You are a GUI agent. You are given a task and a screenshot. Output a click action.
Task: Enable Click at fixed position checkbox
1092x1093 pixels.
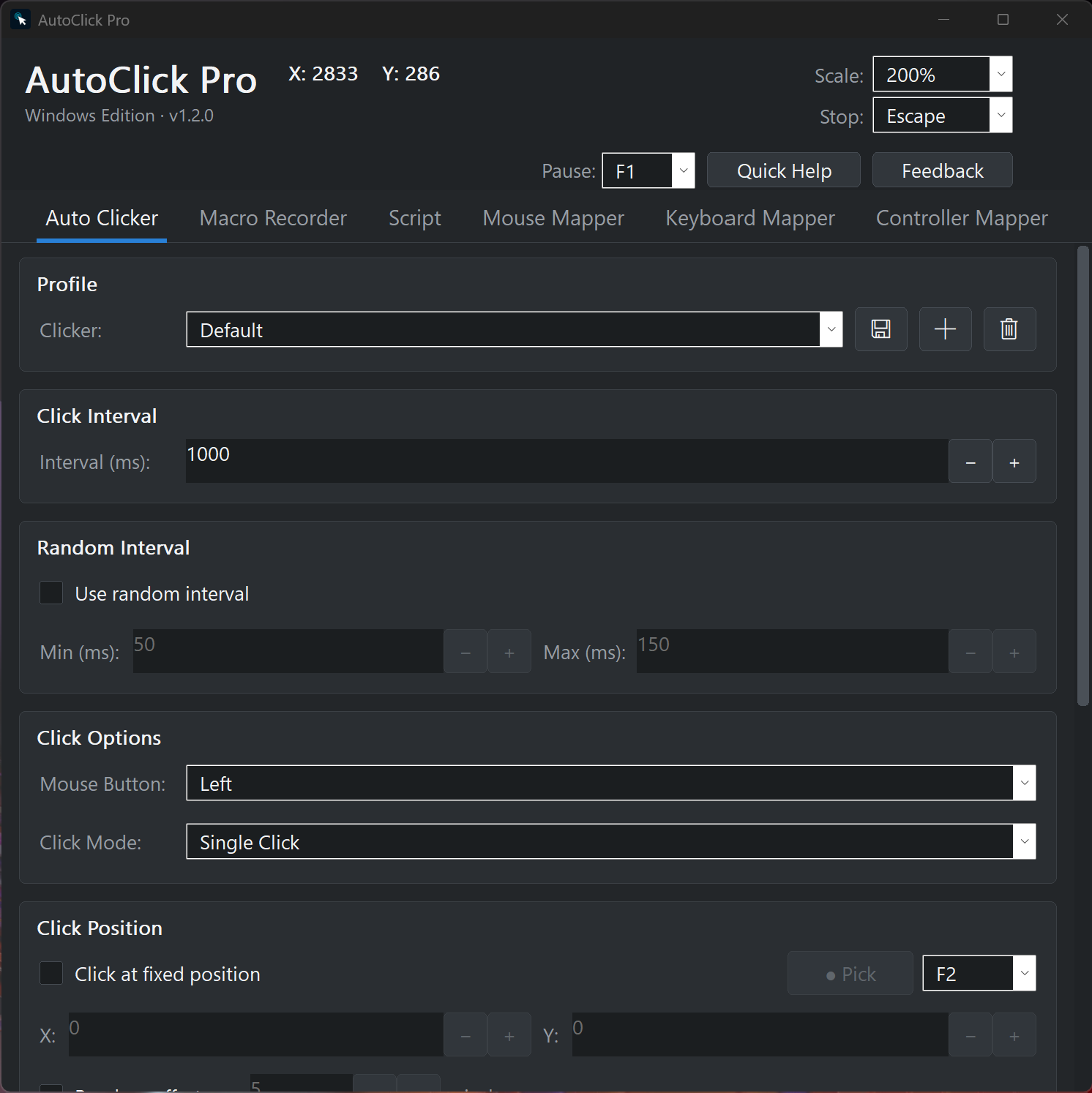tap(51, 973)
